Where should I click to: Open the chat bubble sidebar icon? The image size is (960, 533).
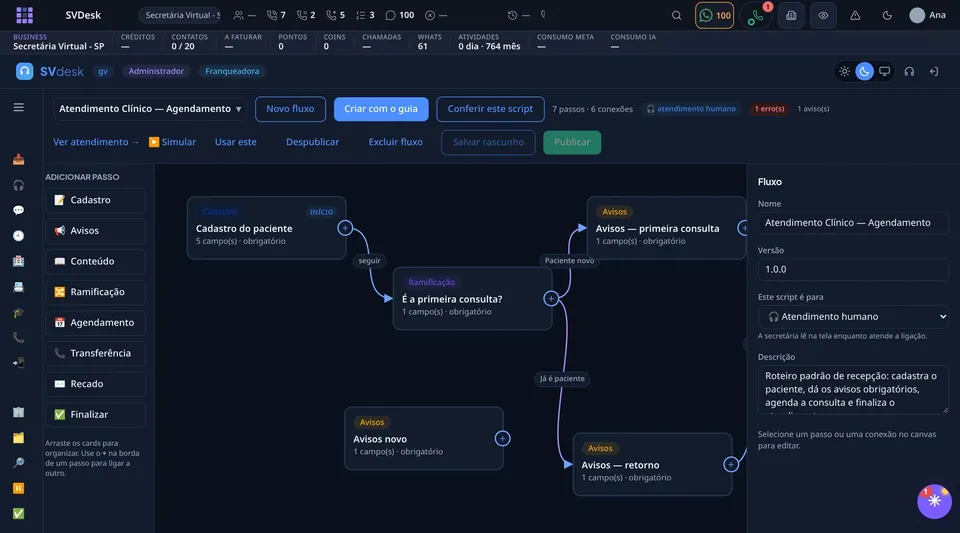coord(18,211)
